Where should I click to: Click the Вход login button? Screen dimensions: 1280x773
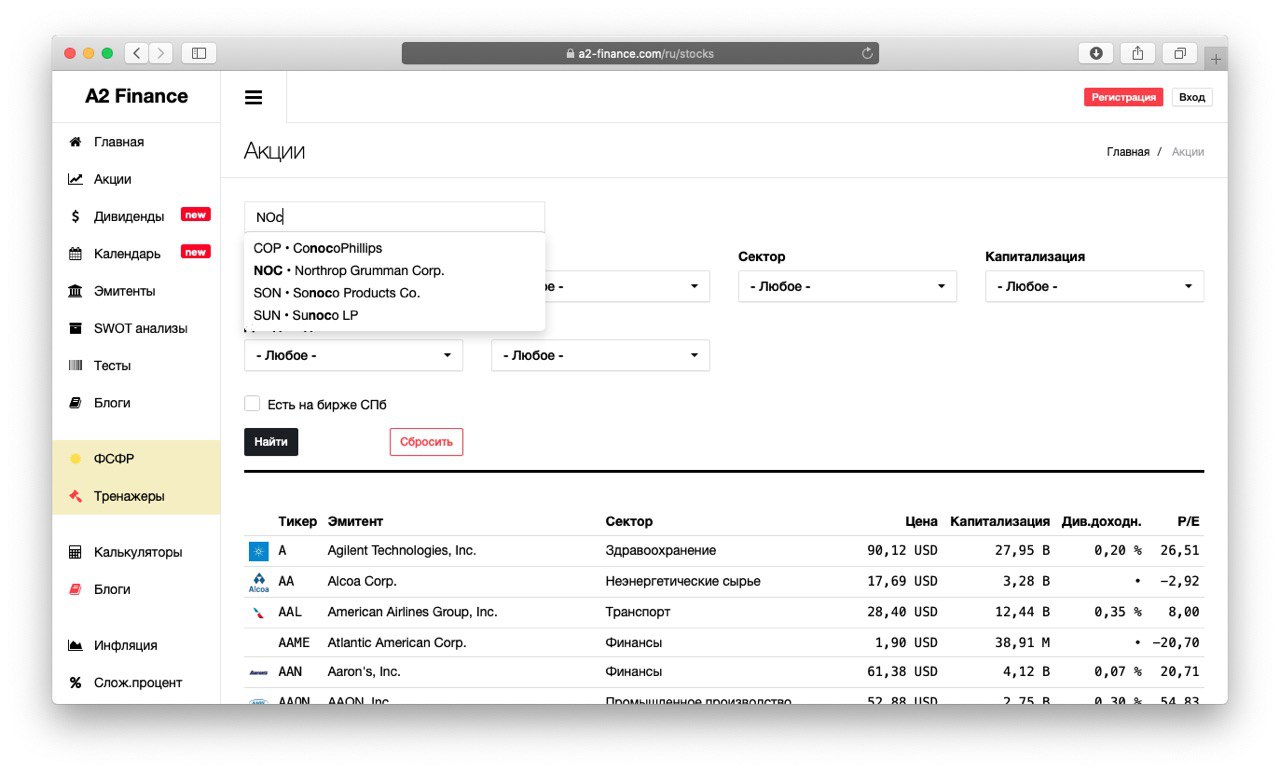[x=1191, y=97]
